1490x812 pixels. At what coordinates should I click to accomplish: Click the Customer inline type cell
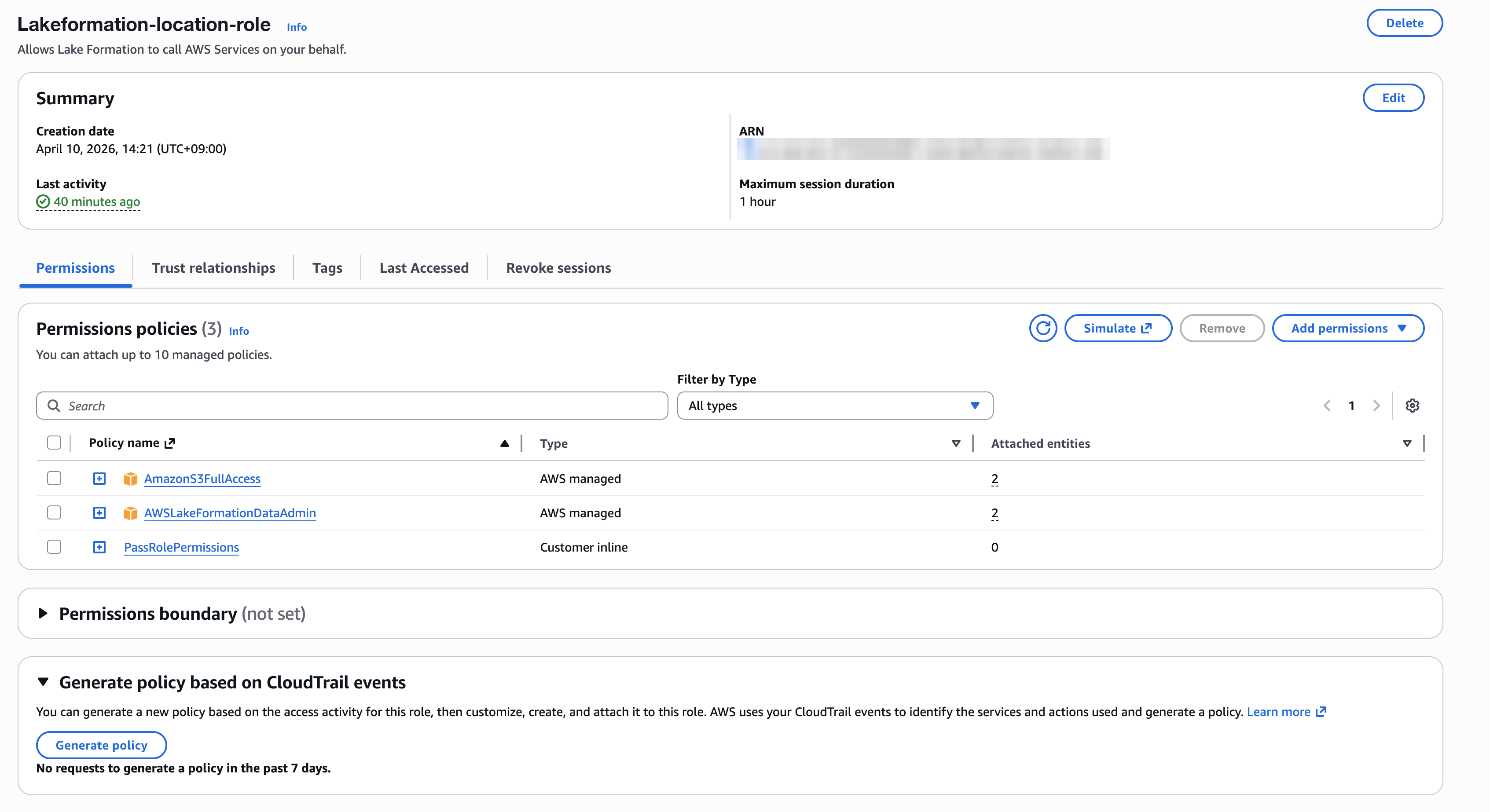[584, 547]
